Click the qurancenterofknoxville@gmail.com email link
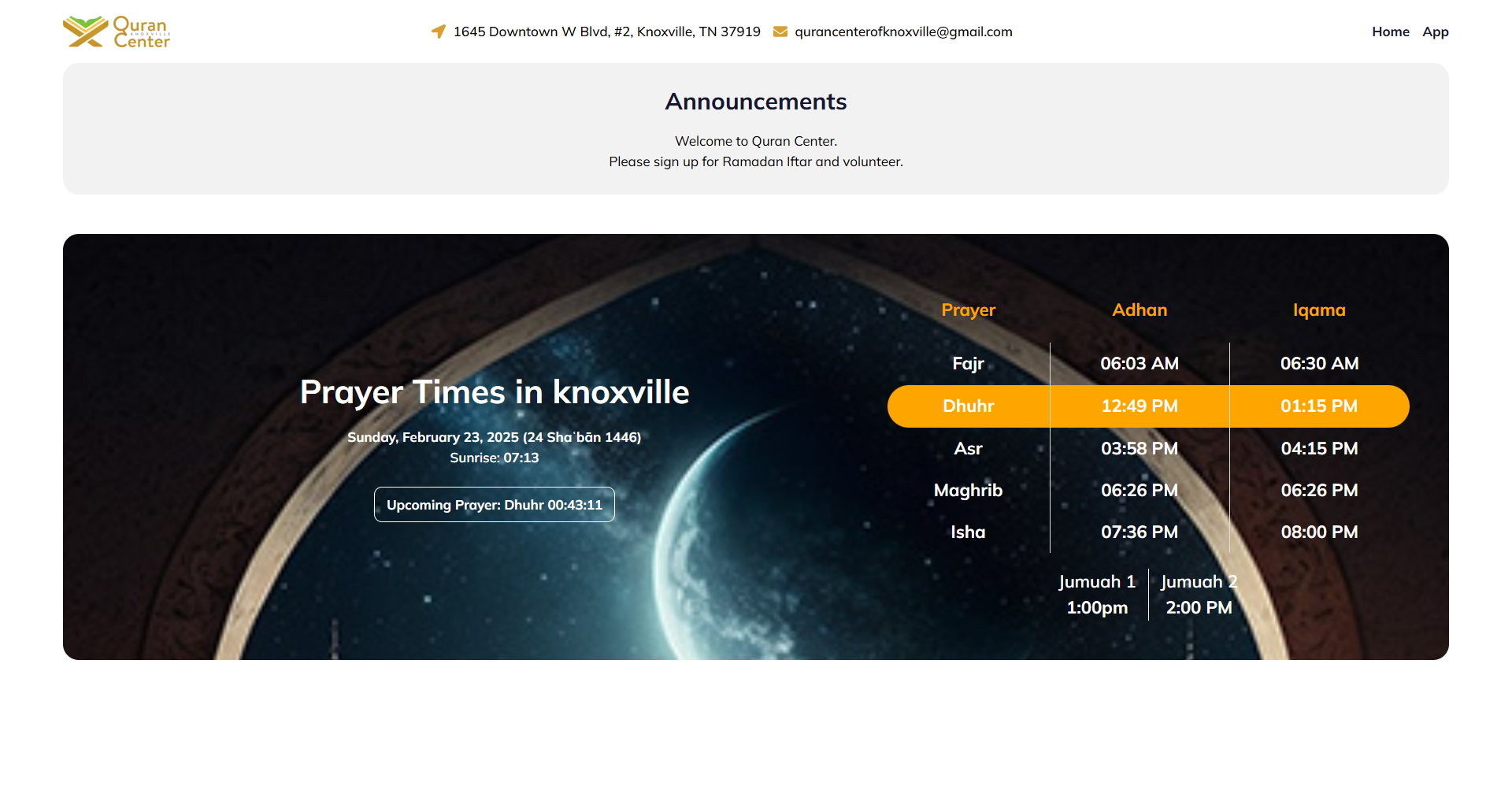1512x812 pixels. coord(903,32)
